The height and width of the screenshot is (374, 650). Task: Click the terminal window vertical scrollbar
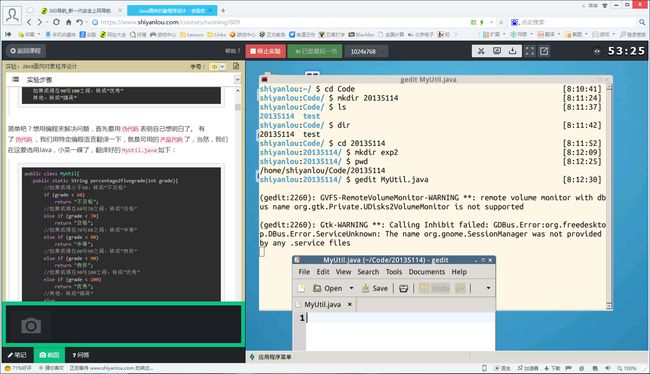coord(609,197)
